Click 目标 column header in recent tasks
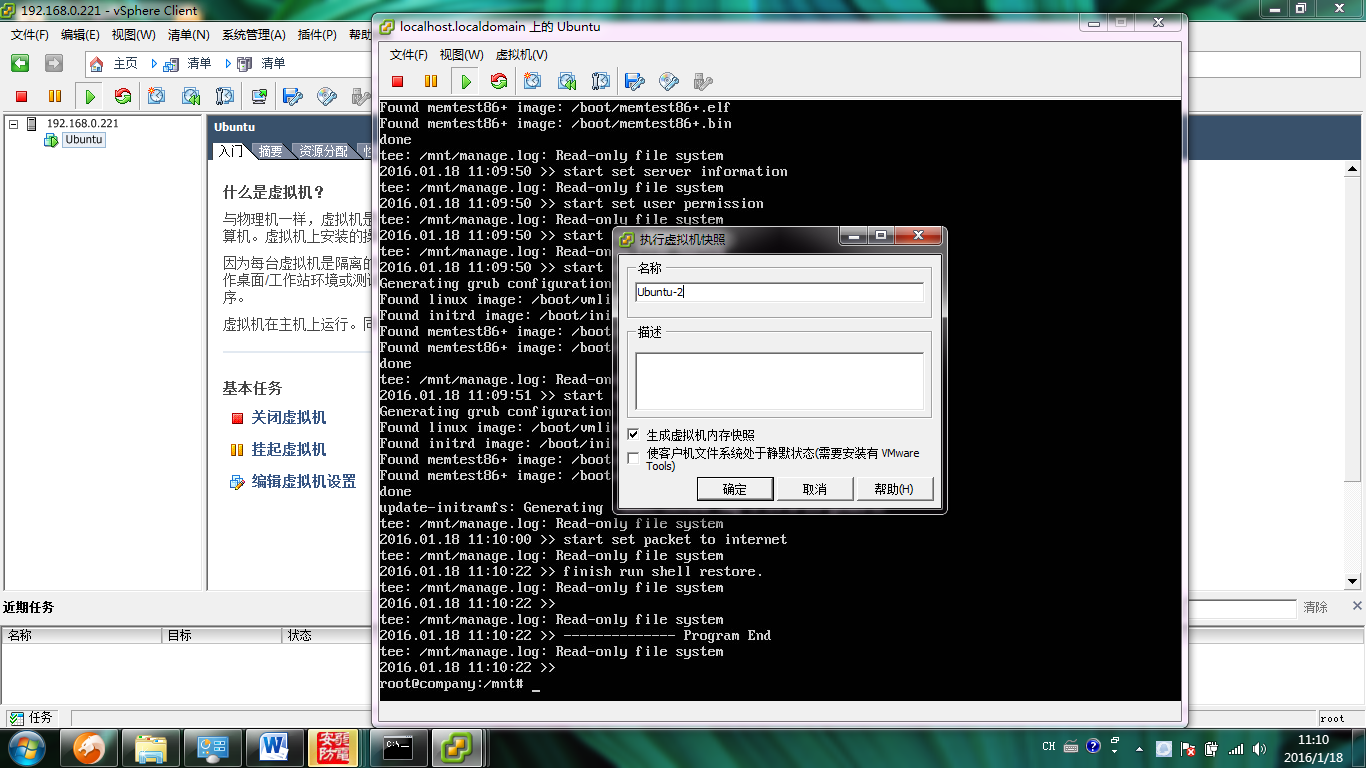The height and width of the screenshot is (768, 1366). coord(222,635)
